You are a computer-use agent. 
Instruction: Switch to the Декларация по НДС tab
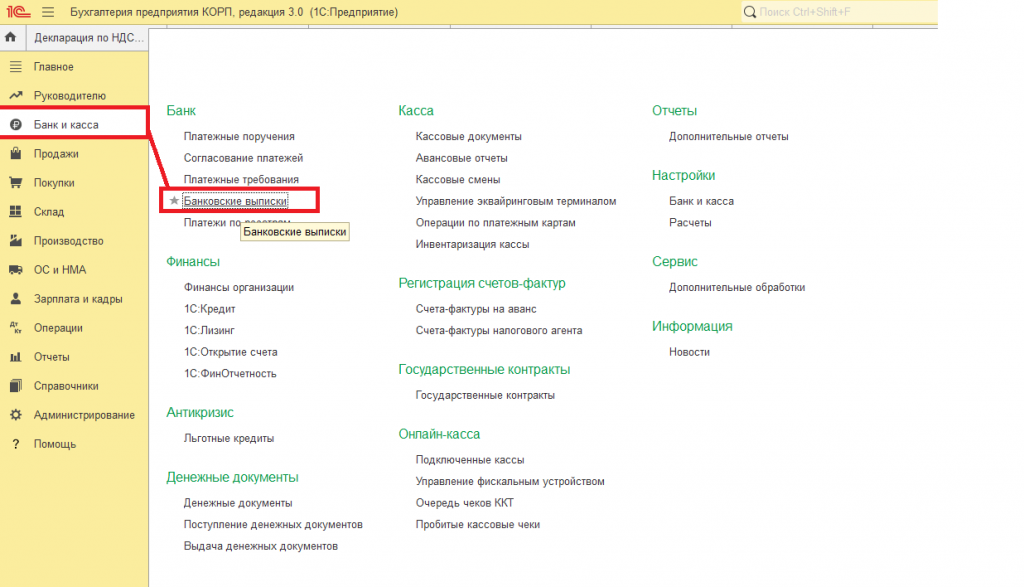pos(88,38)
